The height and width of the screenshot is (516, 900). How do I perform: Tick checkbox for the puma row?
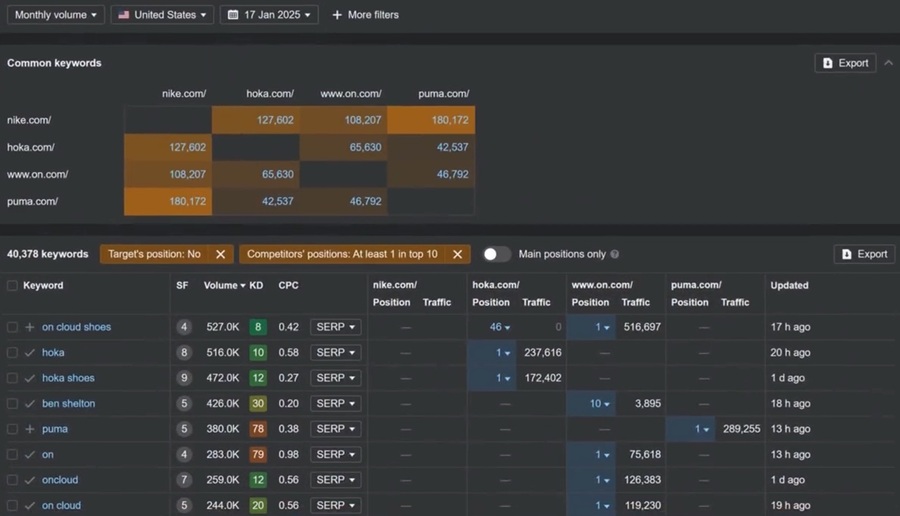[12, 429]
